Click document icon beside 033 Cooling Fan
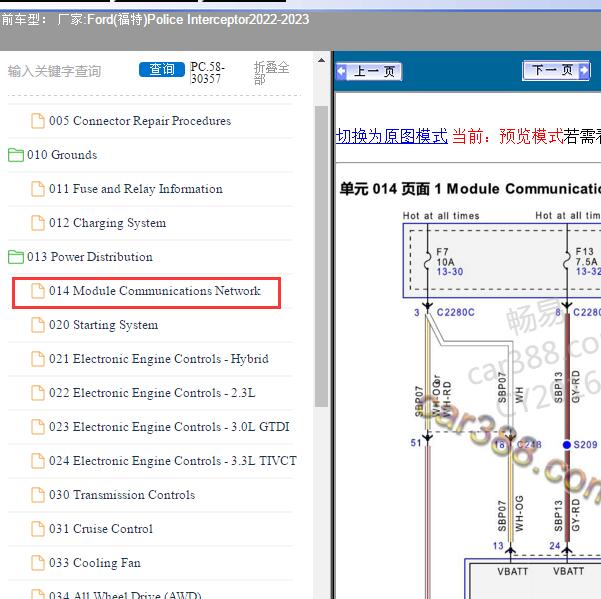The image size is (601, 599). pos(38,563)
